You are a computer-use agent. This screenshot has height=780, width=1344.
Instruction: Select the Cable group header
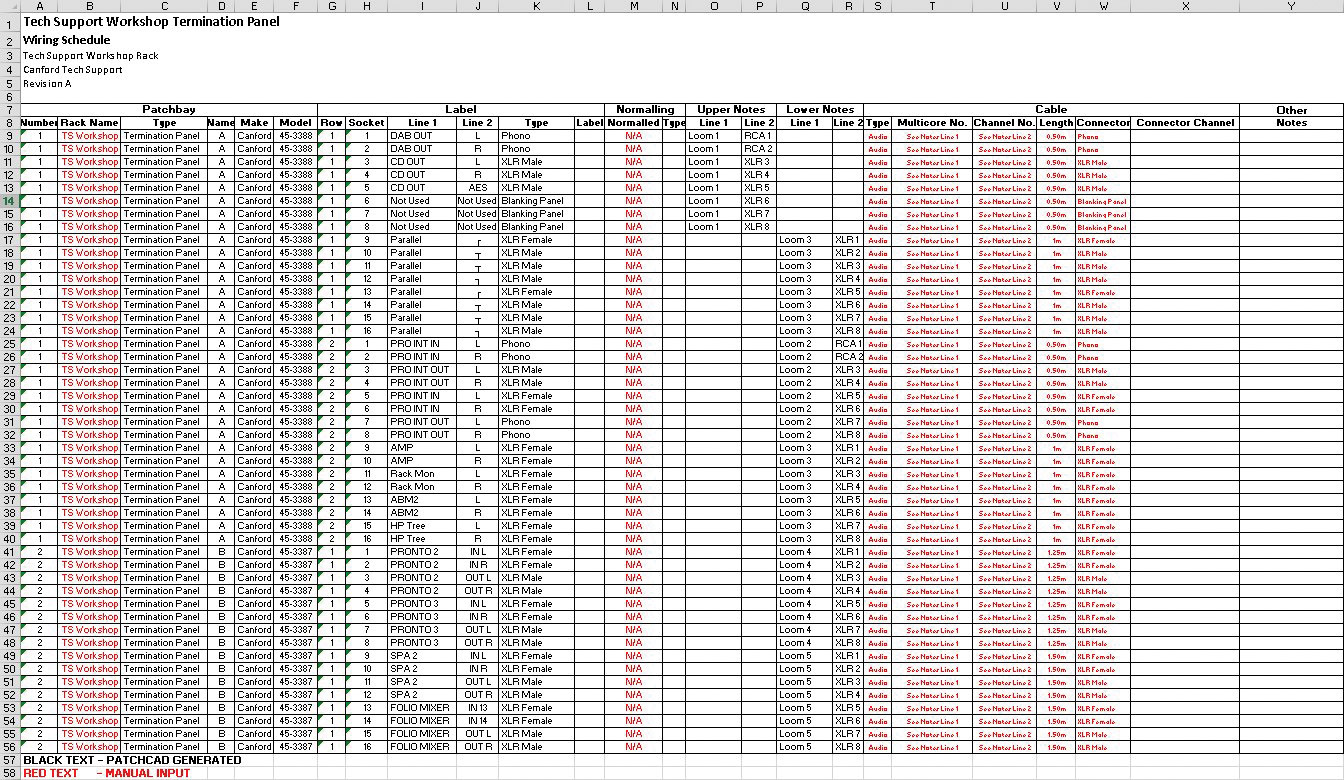tap(1050, 110)
